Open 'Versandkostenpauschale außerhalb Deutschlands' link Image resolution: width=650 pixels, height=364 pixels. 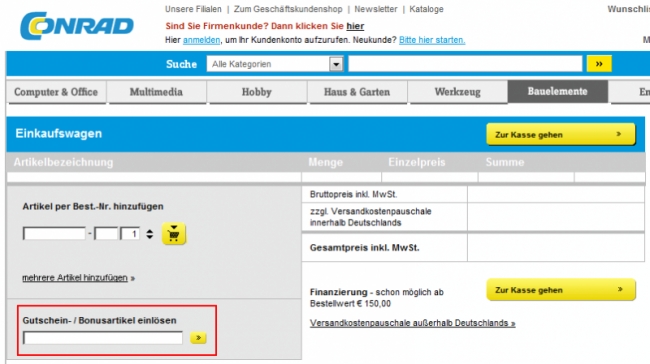pos(412,323)
